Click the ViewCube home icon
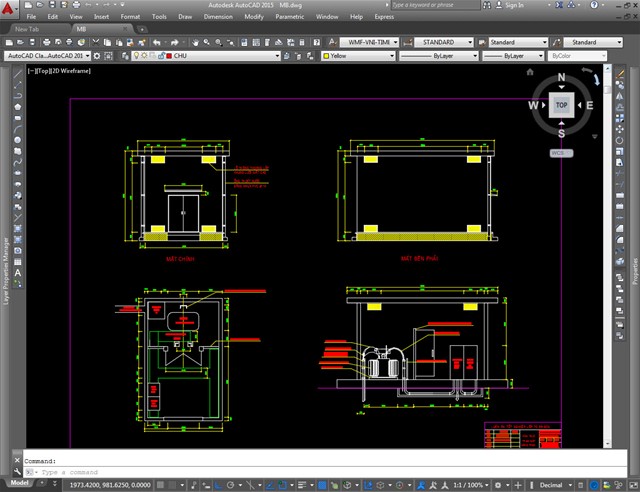The image size is (640, 492). (530, 72)
